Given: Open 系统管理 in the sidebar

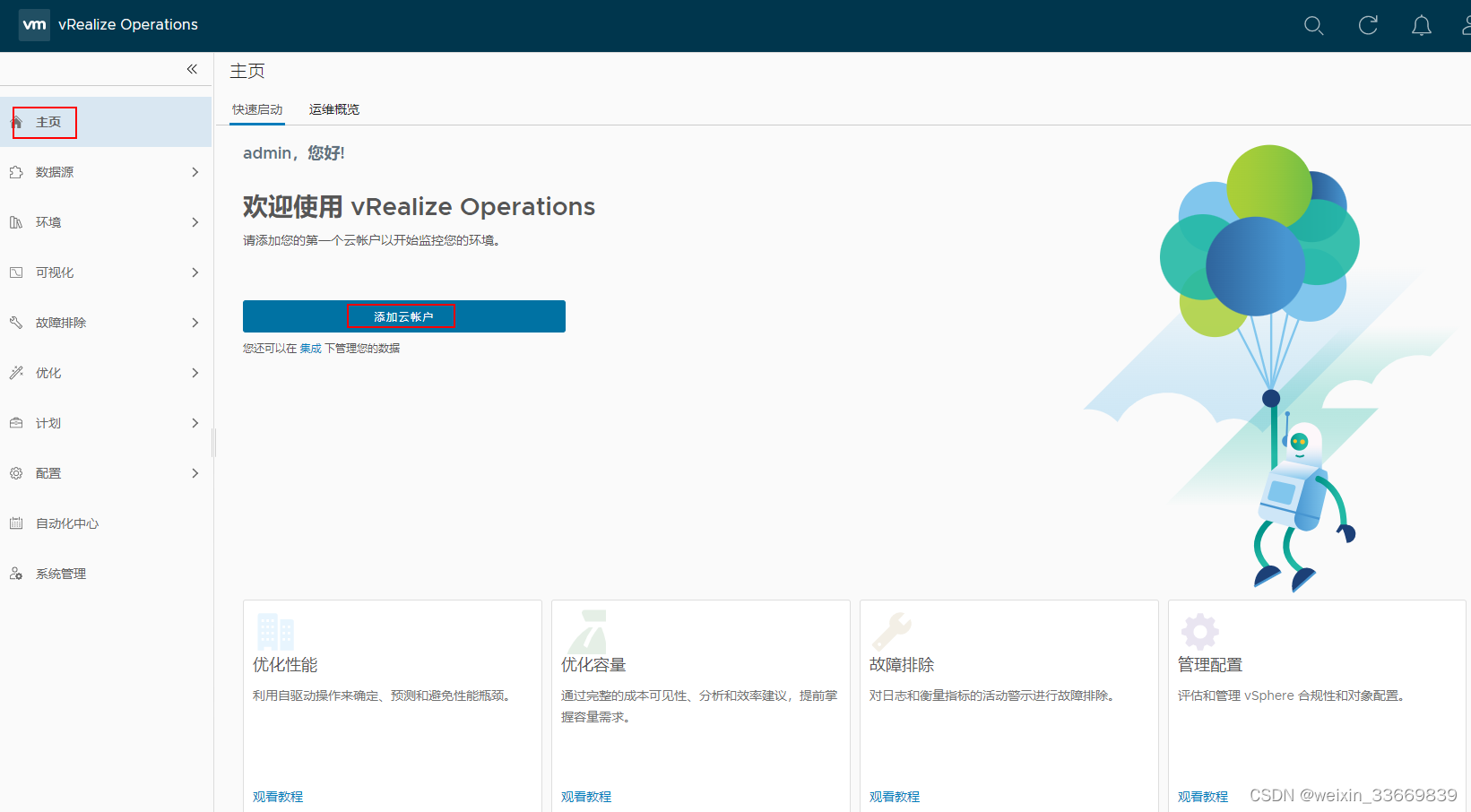Looking at the screenshot, I should click(106, 574).
